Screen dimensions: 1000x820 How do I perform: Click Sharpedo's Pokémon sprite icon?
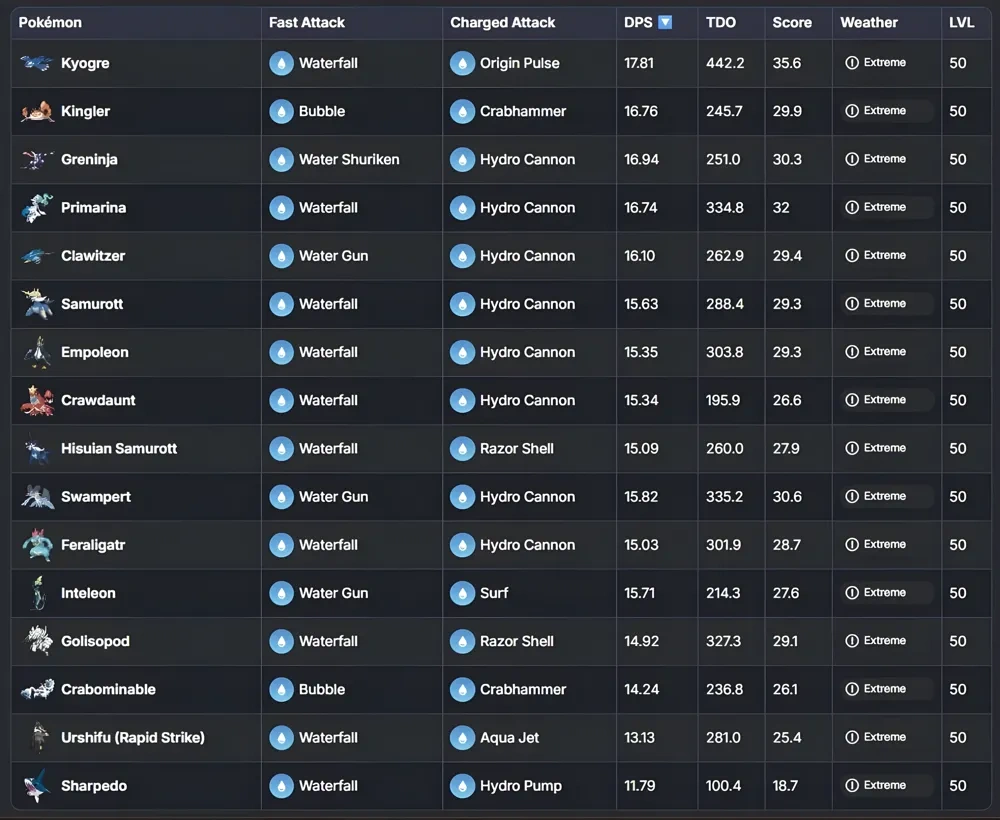[36, 786]
